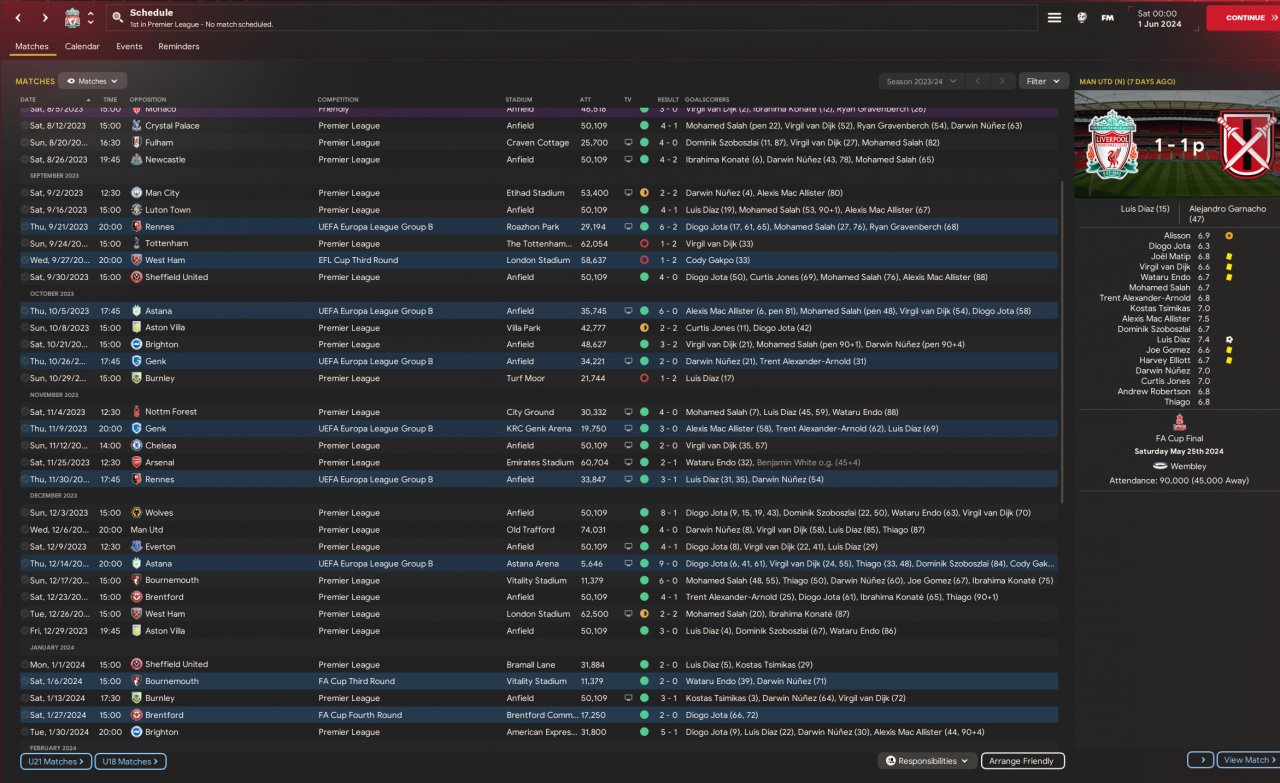Image resolution: width=1280 pixels, height=783 pixels.
Task: Switch to the Calendar tab
Action: coord(82,47)
